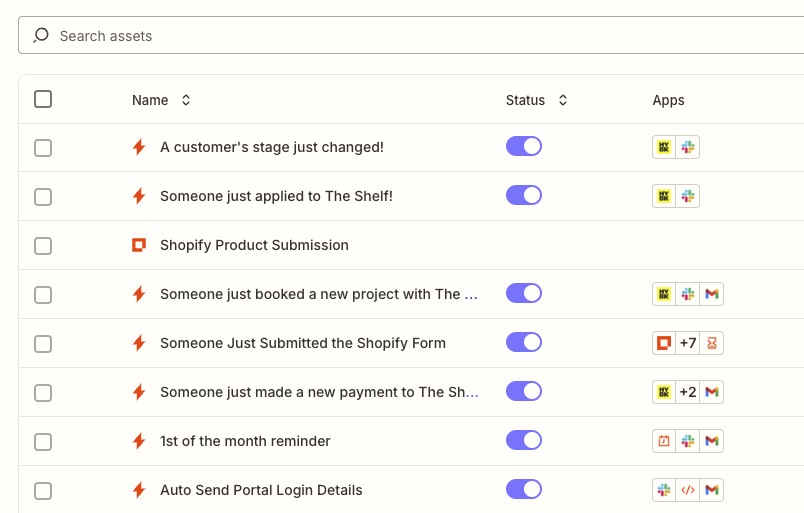Image resolution: width=804 pixels, height=513 pixels.
Task: Toggle status of Auto Send Portal Login Details
Action: coord(524,489)
